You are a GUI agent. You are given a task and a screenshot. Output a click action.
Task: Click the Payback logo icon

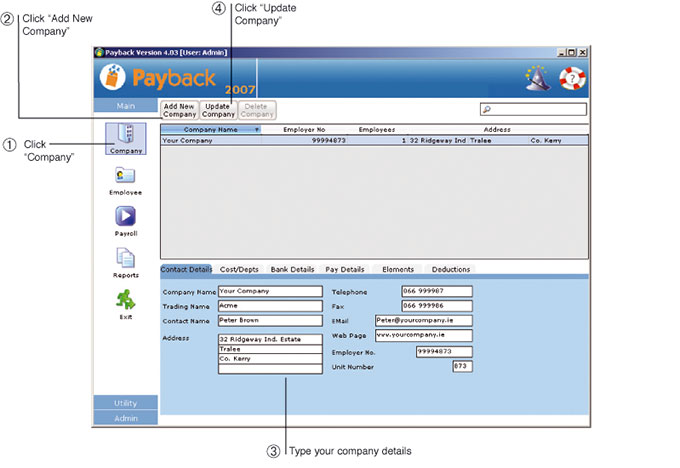tap(115, 77)
